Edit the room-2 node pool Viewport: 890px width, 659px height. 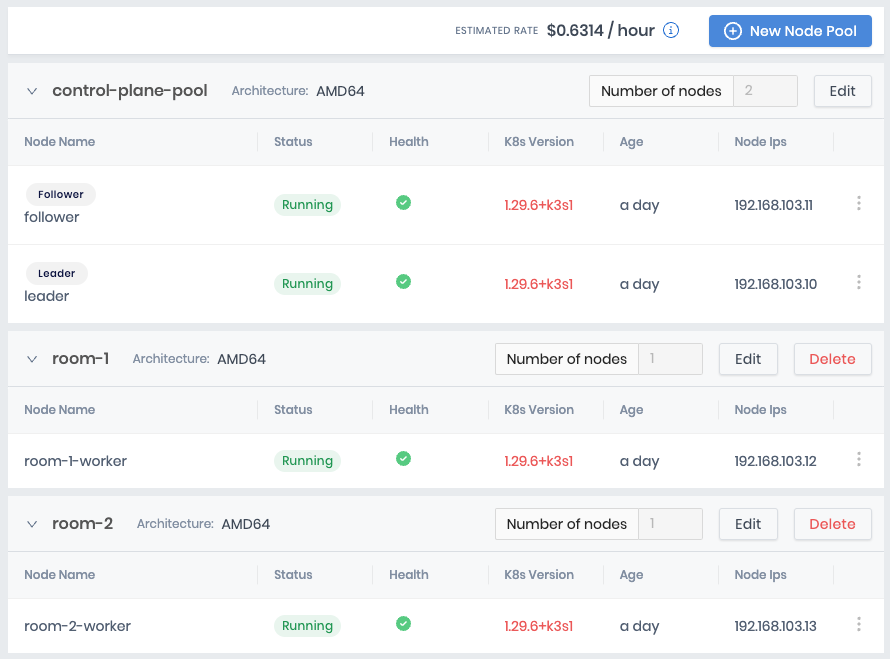748,524
